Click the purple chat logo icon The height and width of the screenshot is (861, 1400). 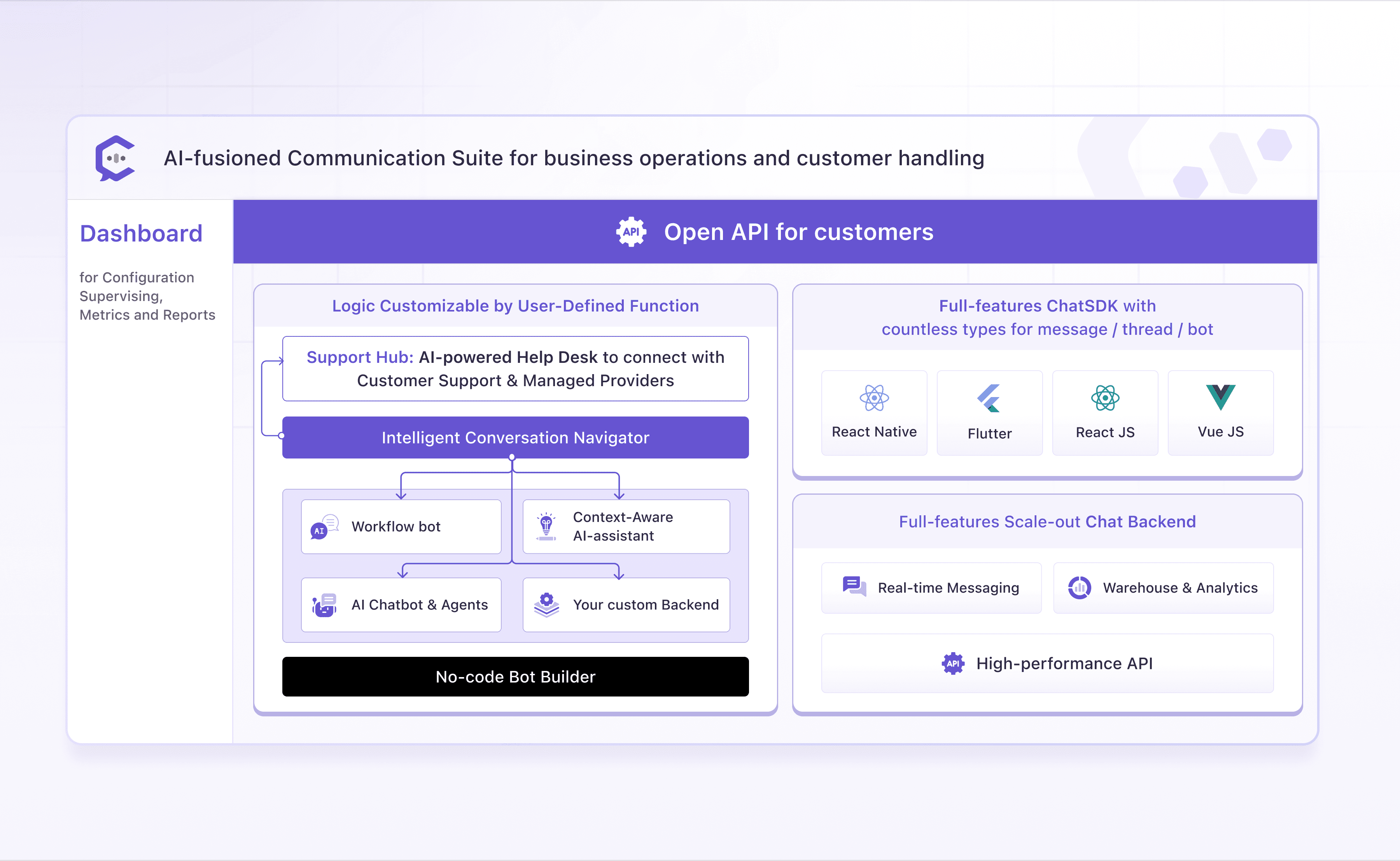[115, 158]
